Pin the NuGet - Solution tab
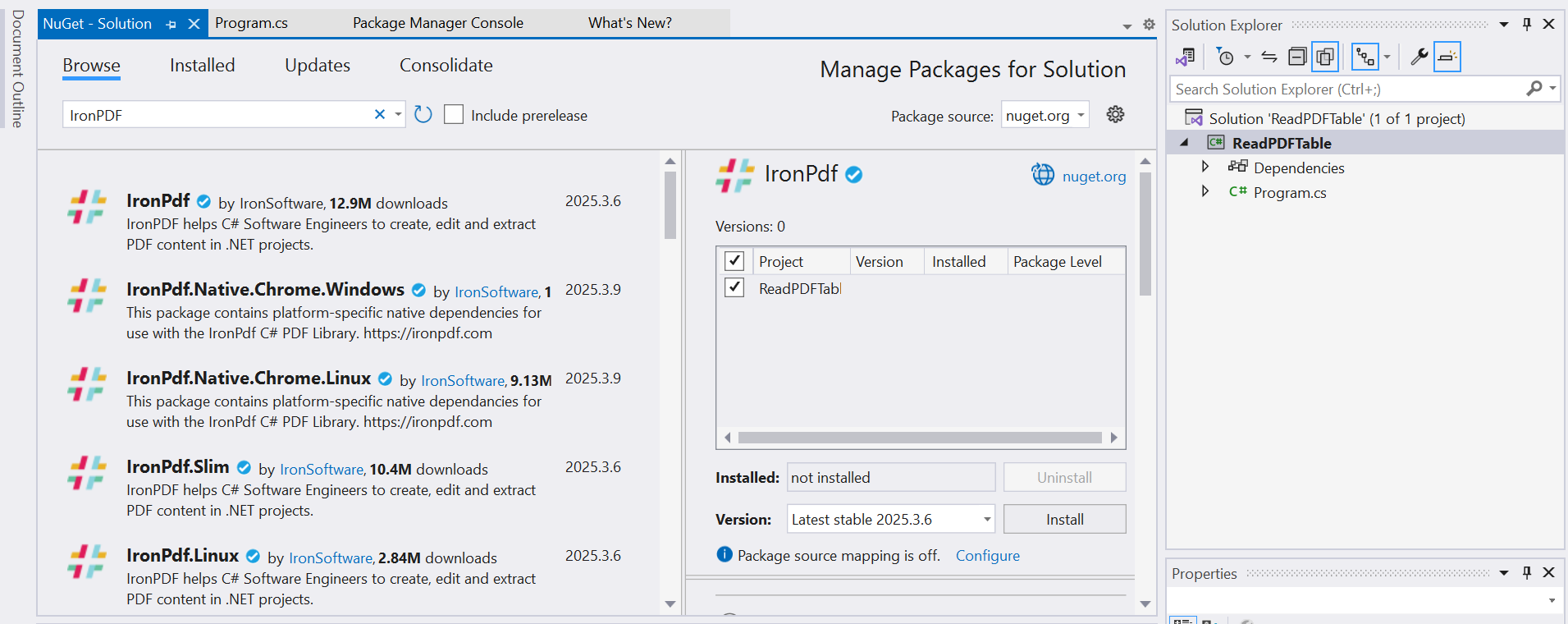 pyautogui.click(x=171, y=25)
